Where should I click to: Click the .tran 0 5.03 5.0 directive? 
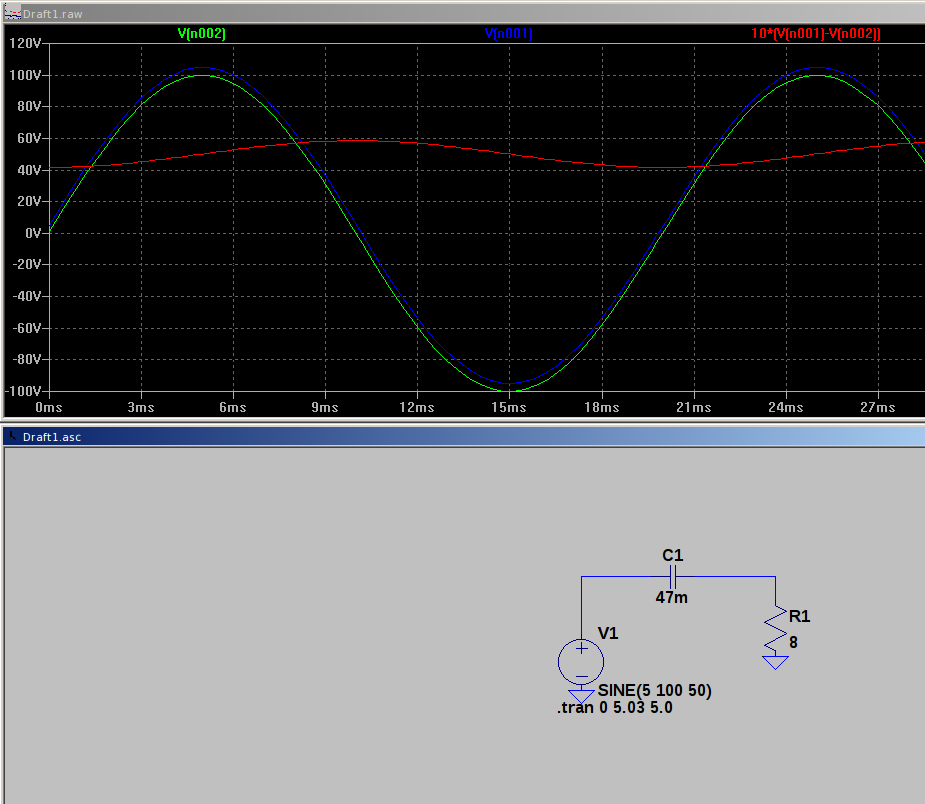pos(615,708)
